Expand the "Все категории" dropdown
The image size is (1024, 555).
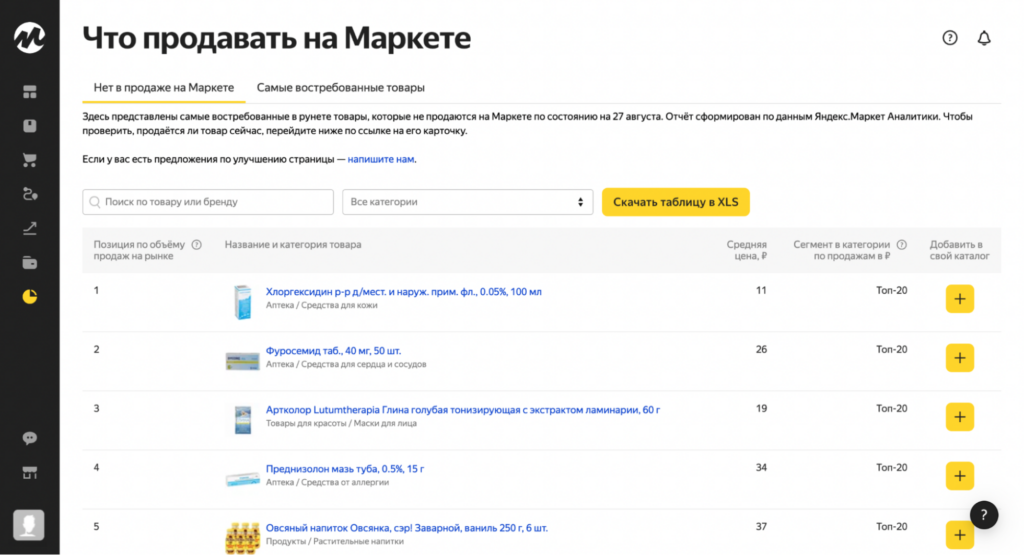pos(467,202)
